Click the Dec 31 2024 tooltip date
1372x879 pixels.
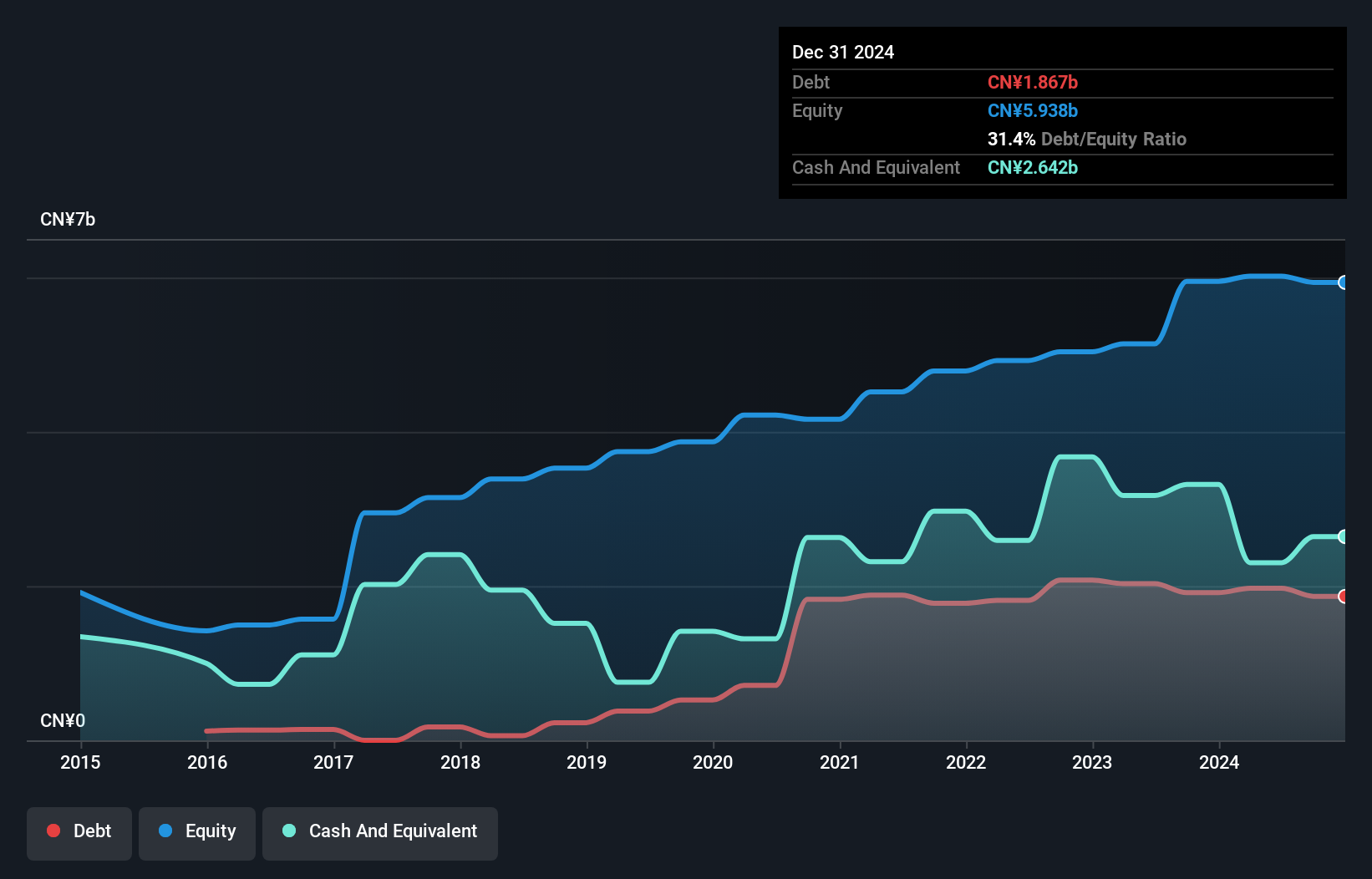coord(843,52)
